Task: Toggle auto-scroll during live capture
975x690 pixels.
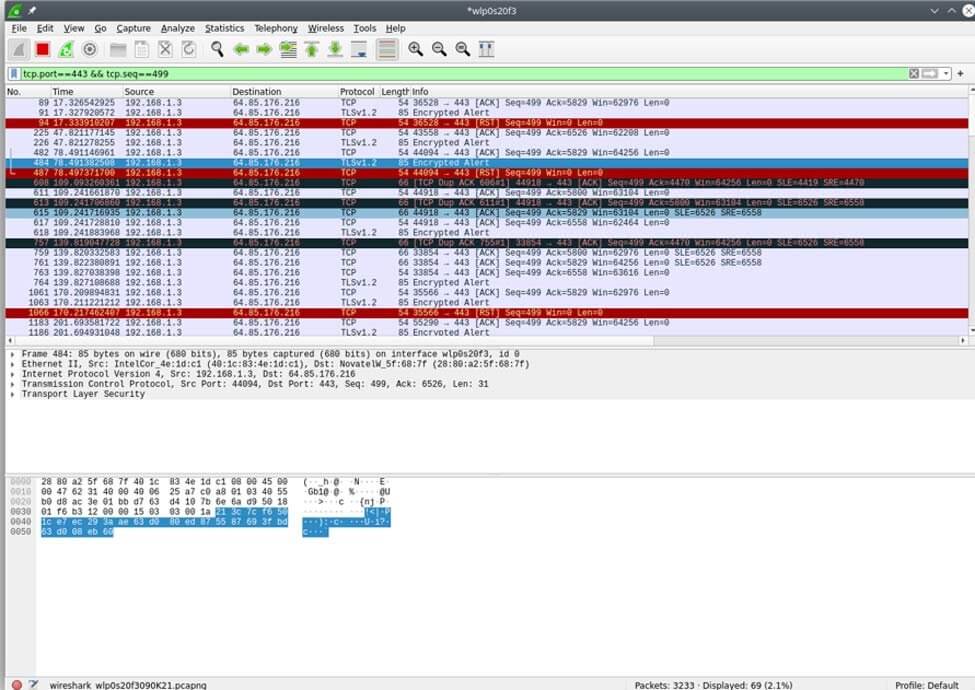Action: pyautogui.click(x=359, y=50)
